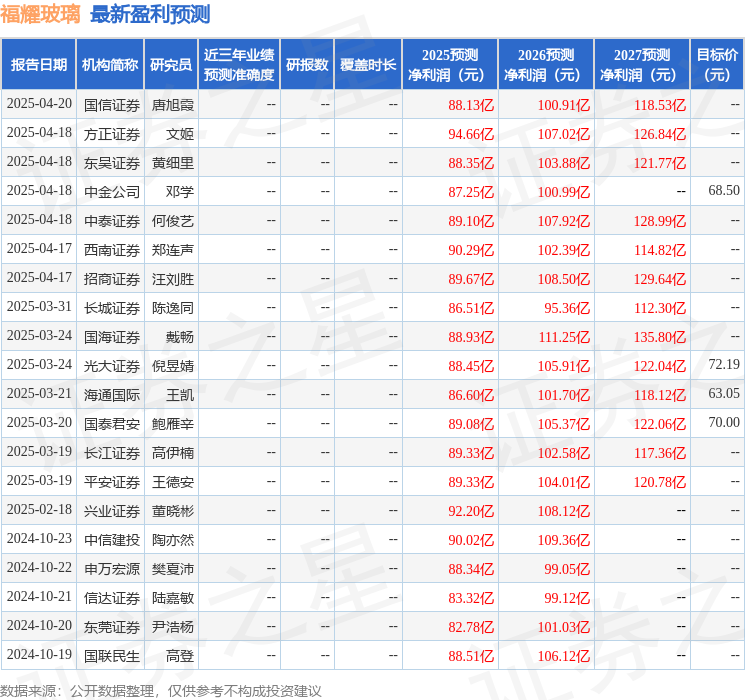745x700 pixels.
Task: Select the 覆盖时长 column header
Action: tap(368, 65)
